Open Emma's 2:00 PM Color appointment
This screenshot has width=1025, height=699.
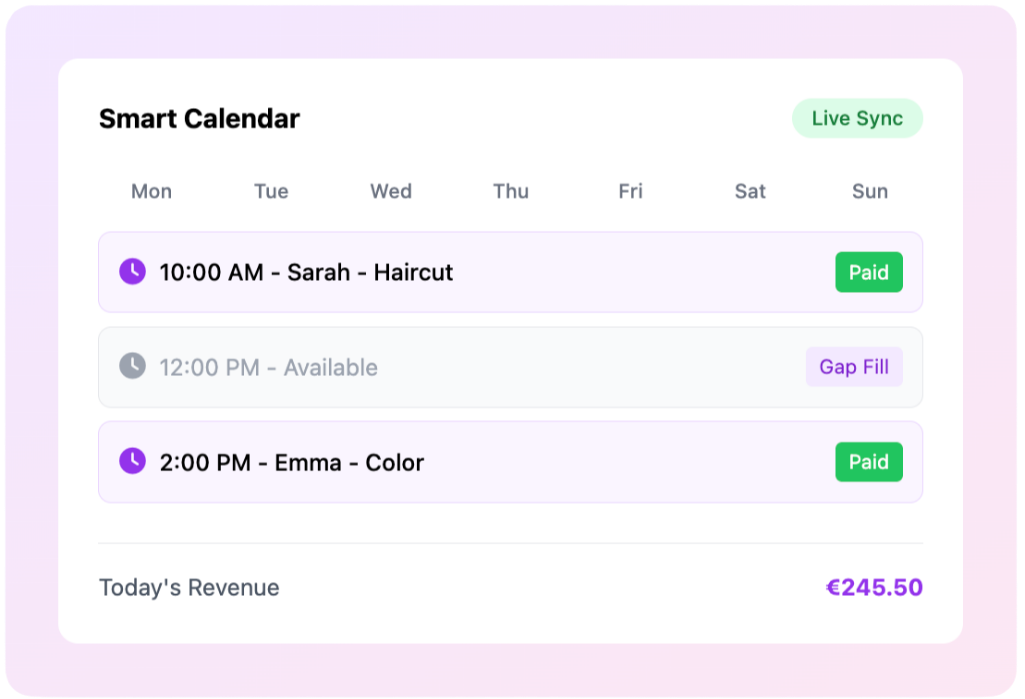point(292,462)
